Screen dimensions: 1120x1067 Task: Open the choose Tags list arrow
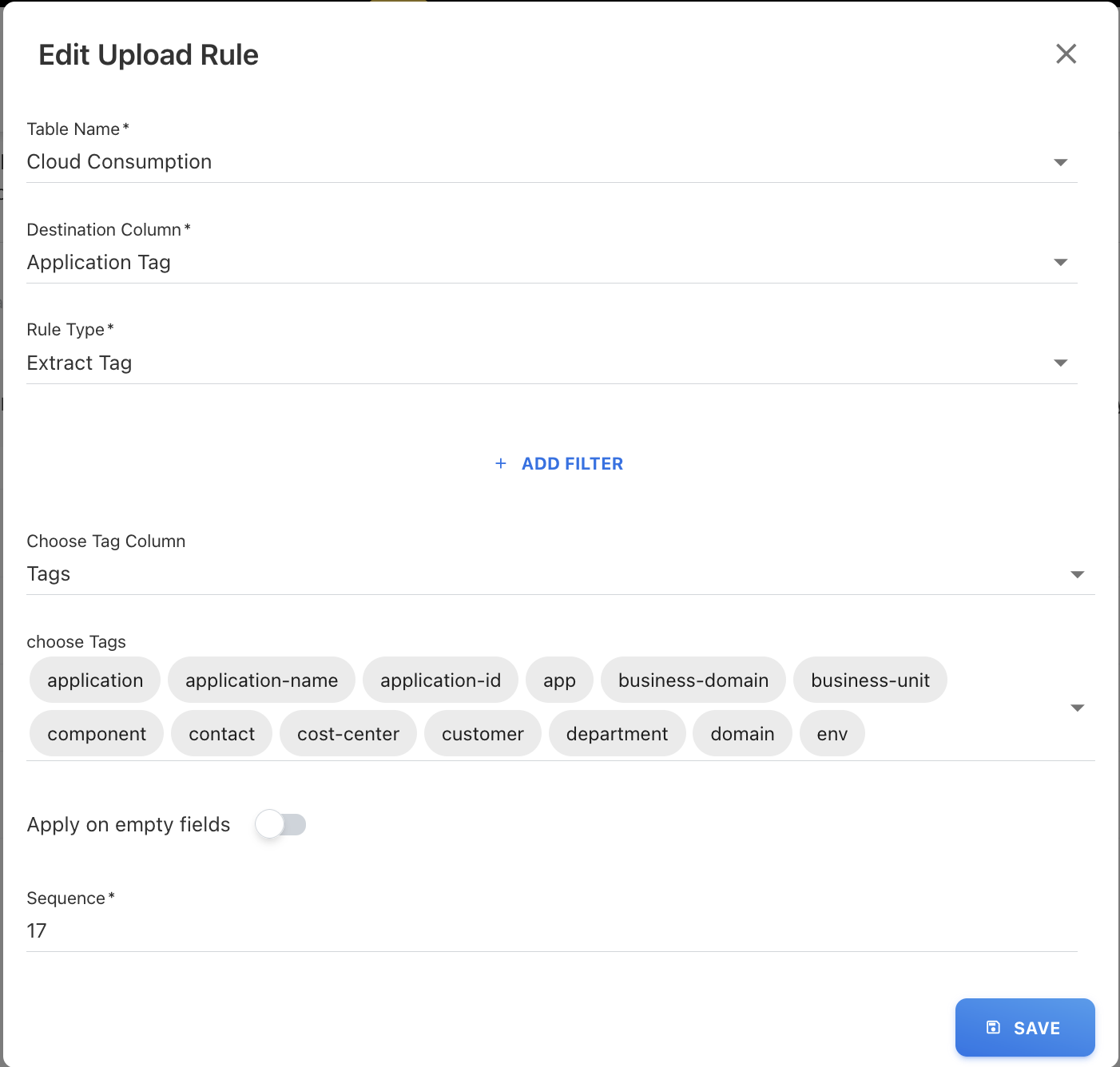pos(1077,708)
